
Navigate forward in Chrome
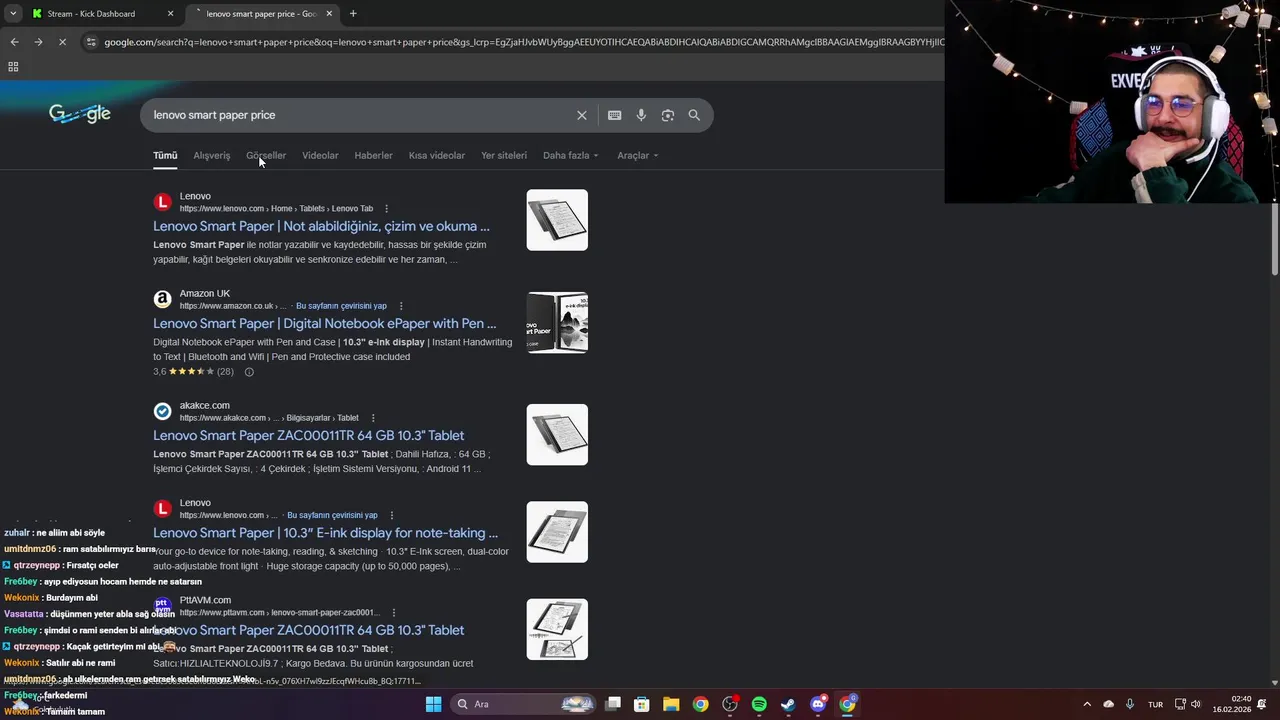tap(38, 42)
